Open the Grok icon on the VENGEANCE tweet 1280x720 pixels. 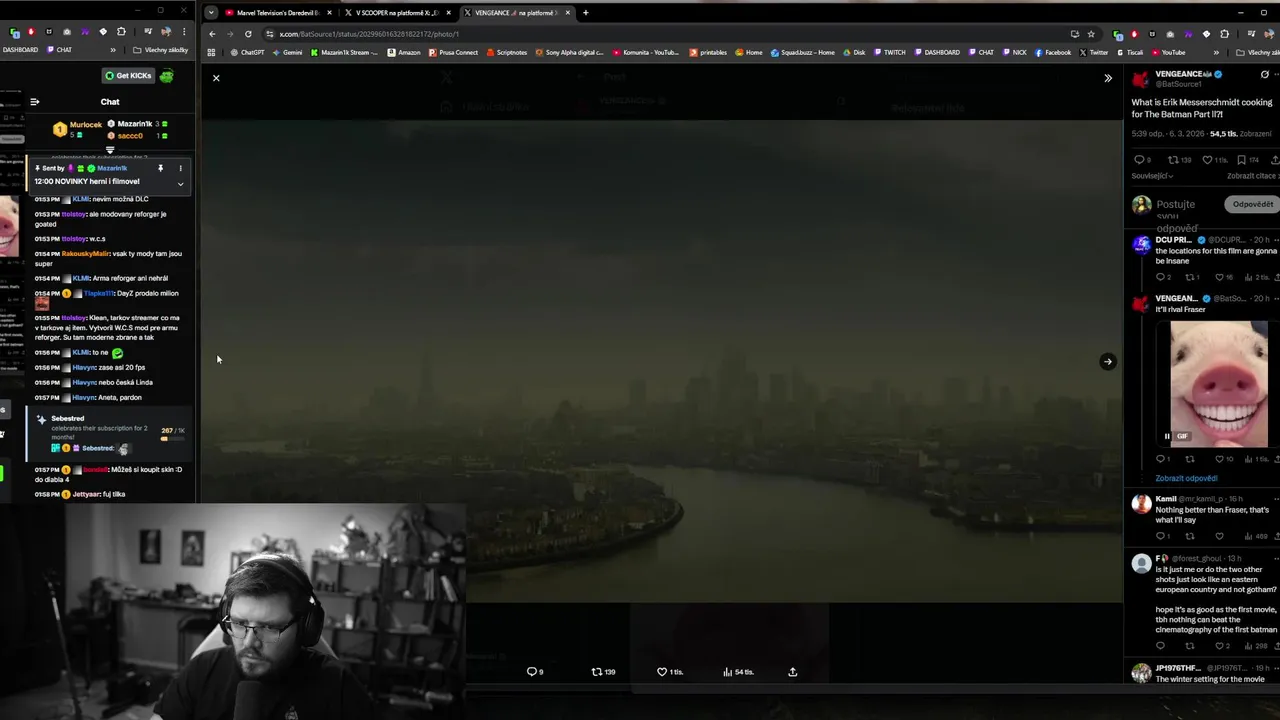pos(1264,75)
